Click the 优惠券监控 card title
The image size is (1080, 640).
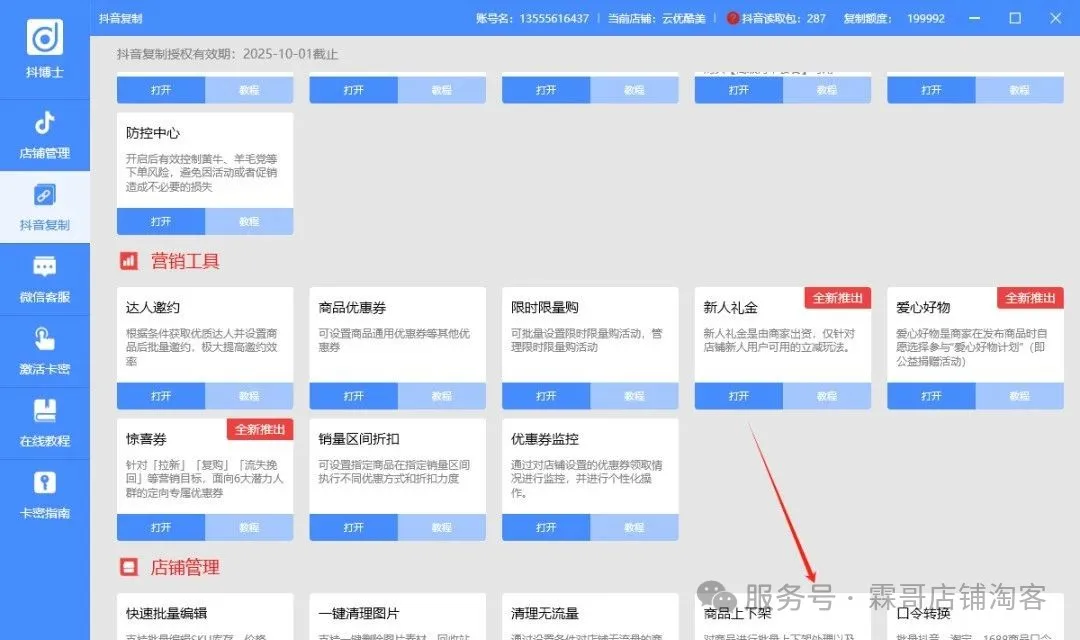pos(545,439)
